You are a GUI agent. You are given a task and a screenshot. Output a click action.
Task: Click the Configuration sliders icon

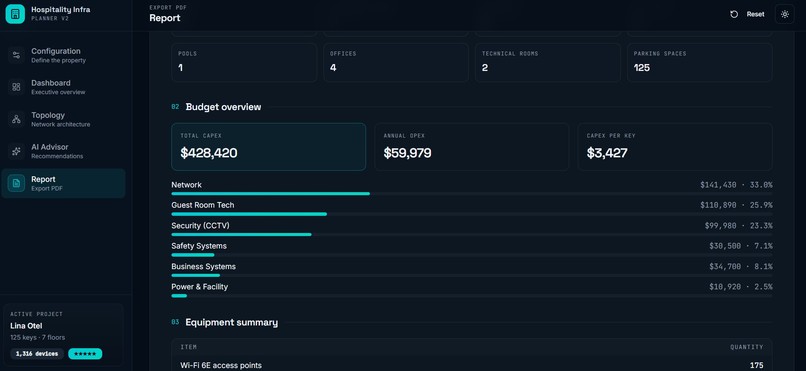coord(16,55)
